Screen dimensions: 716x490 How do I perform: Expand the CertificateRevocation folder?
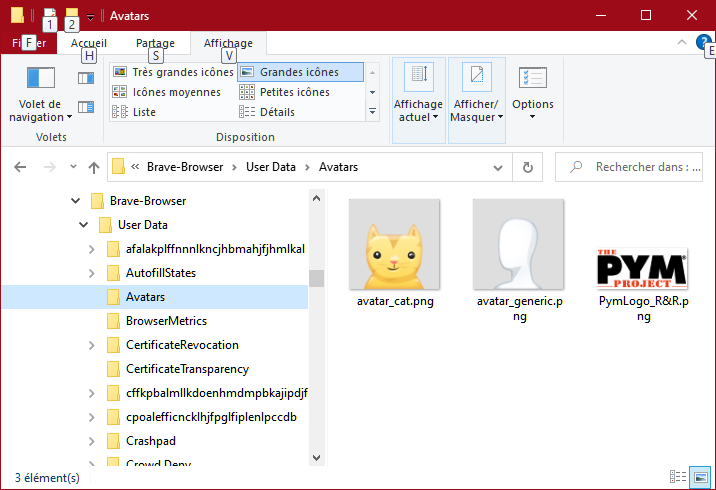pyautogui.click(x=92, y=345)
